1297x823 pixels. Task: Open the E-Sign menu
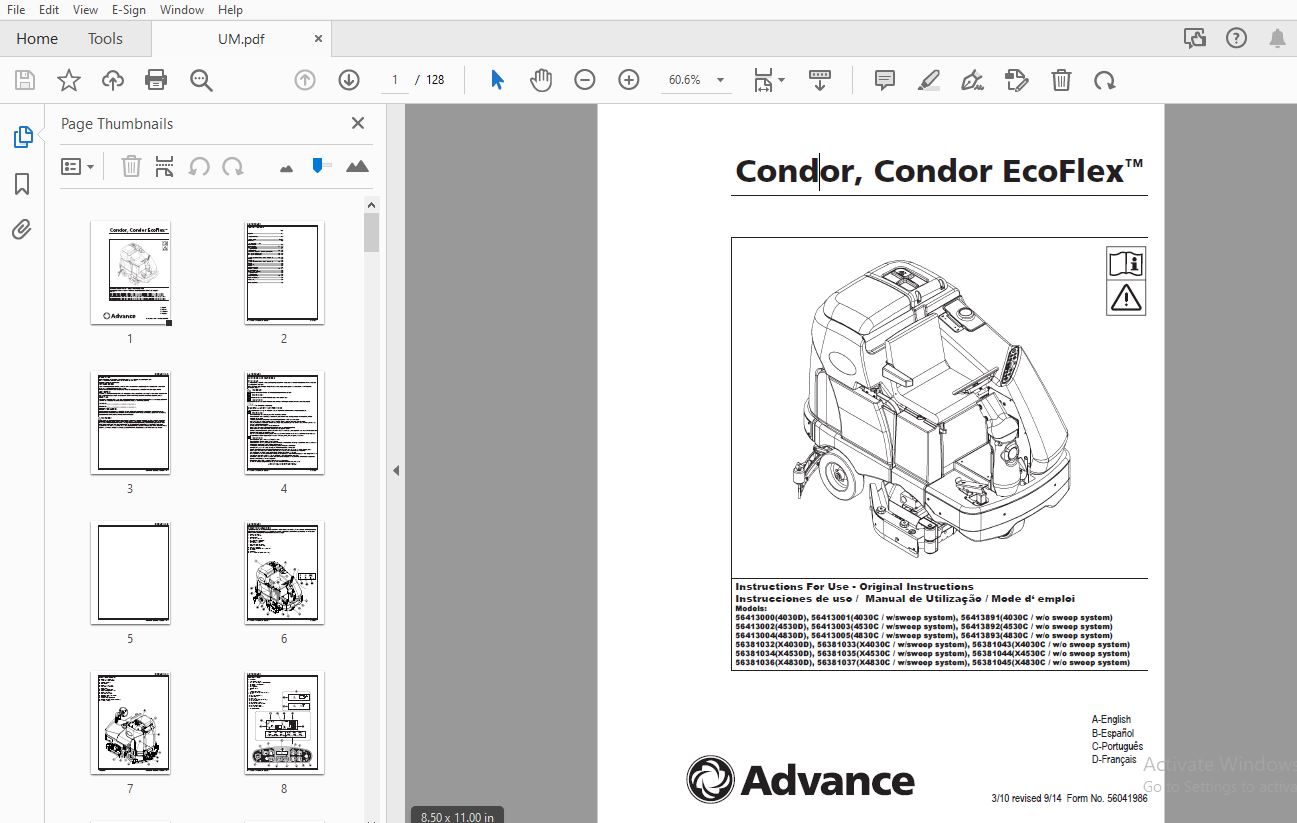[129, 9]
